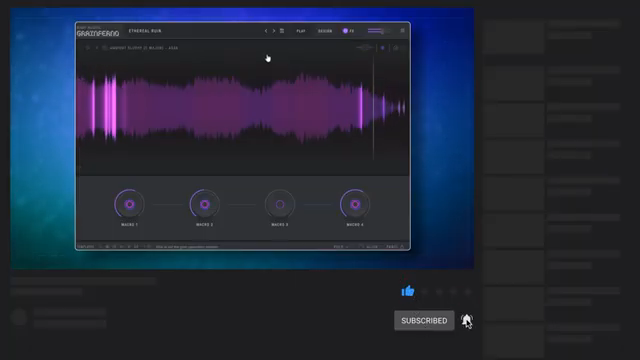Select the Macro 3 knob

(x=280, y=204)
